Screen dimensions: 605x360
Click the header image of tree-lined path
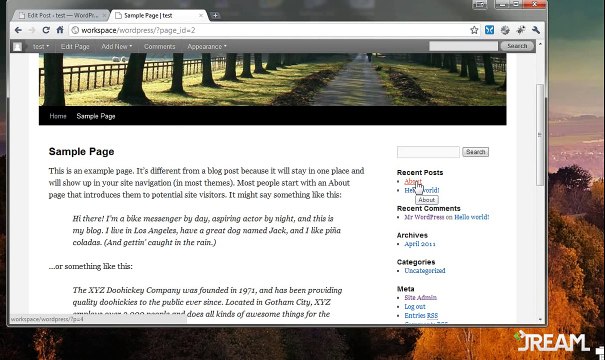pyautogui.click(x=272, y=79)
